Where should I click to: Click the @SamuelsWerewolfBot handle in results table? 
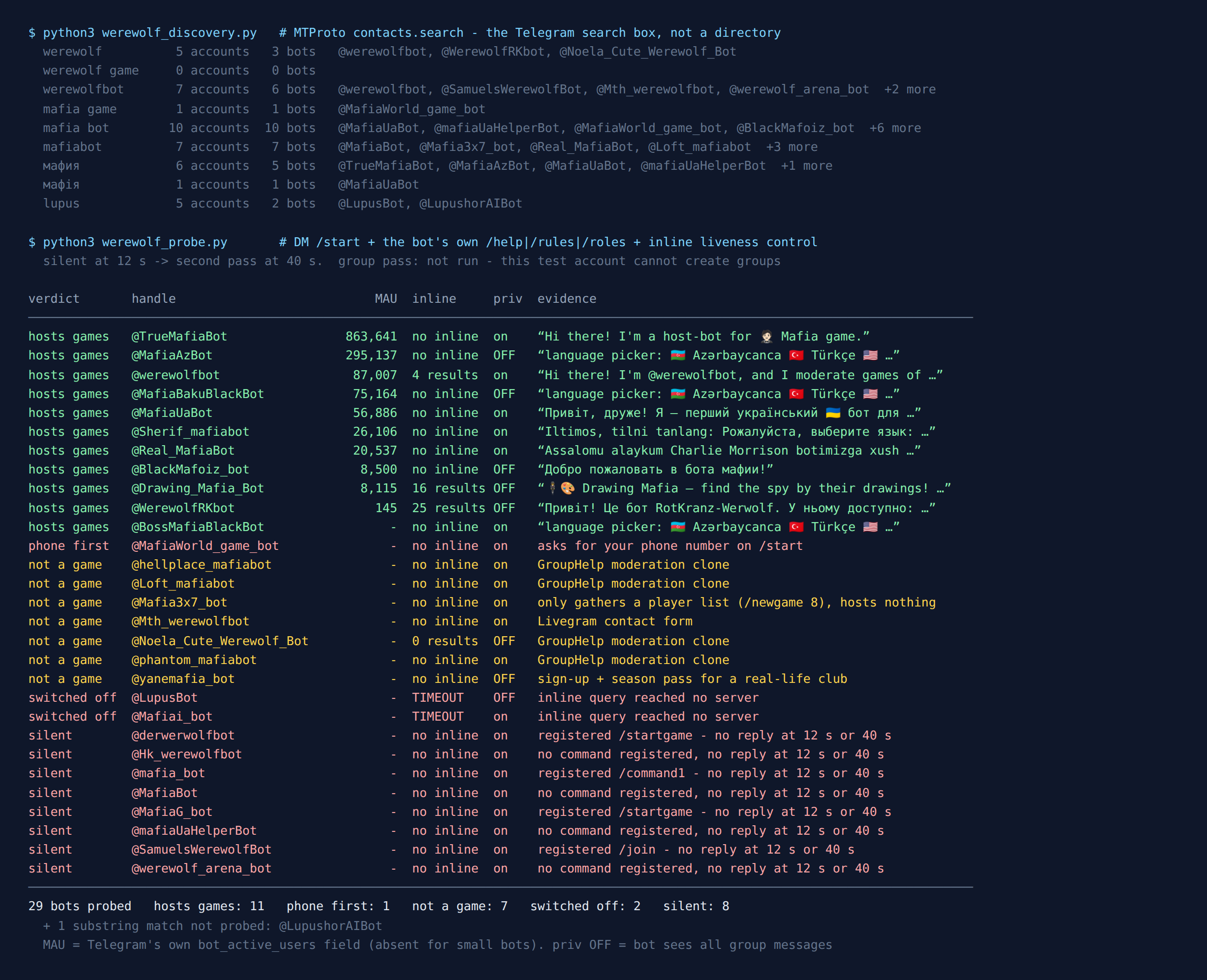pyautogui.click(x=201, y=849)
